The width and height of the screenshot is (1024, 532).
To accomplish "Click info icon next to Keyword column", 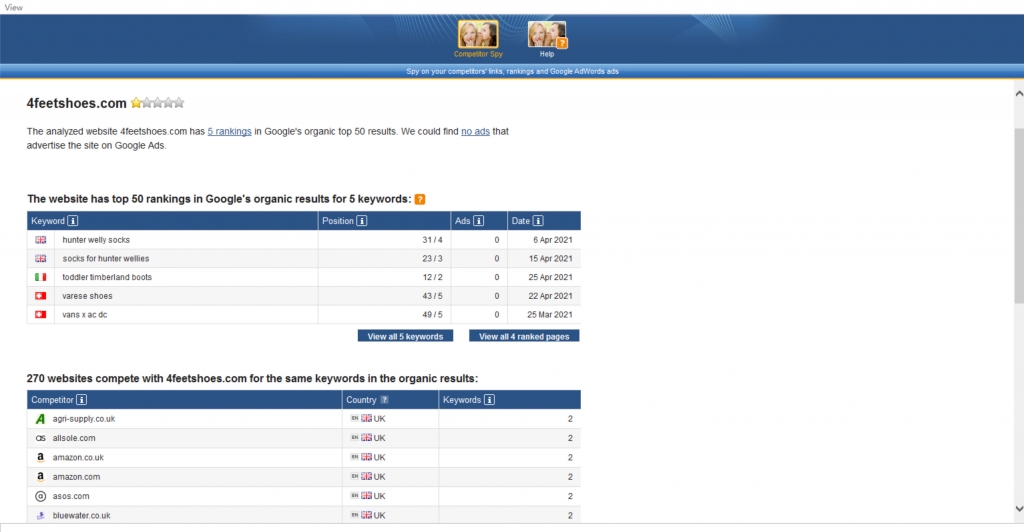I will point(72,221).
